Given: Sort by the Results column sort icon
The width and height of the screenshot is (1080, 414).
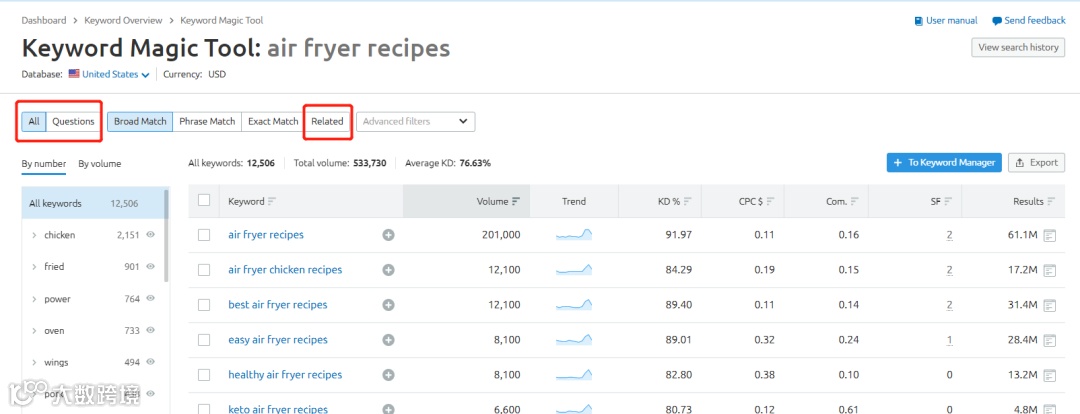Looking at the screenshot, I should point(1050,202).
